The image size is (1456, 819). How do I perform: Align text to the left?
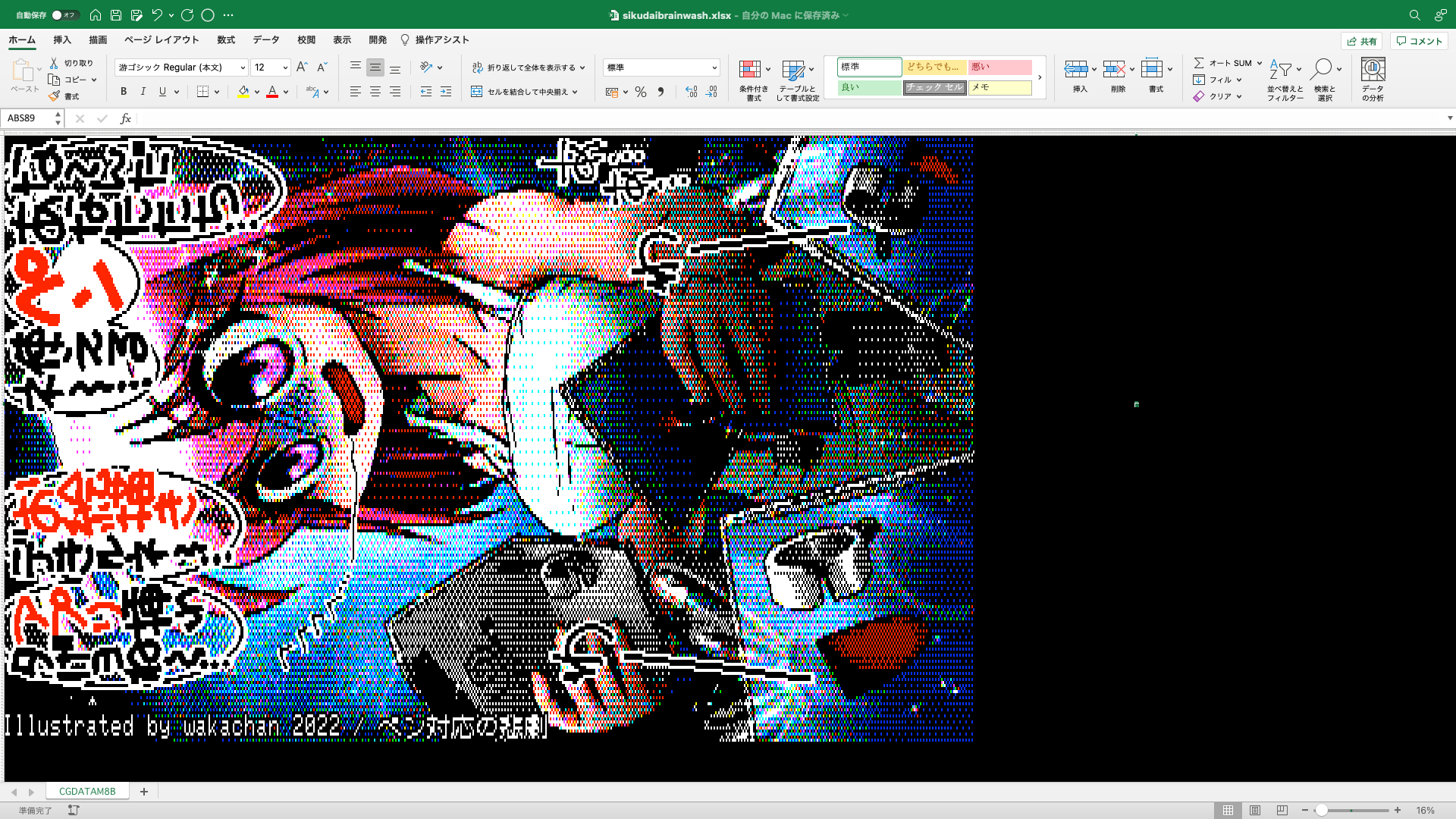(x=355, y=92)
